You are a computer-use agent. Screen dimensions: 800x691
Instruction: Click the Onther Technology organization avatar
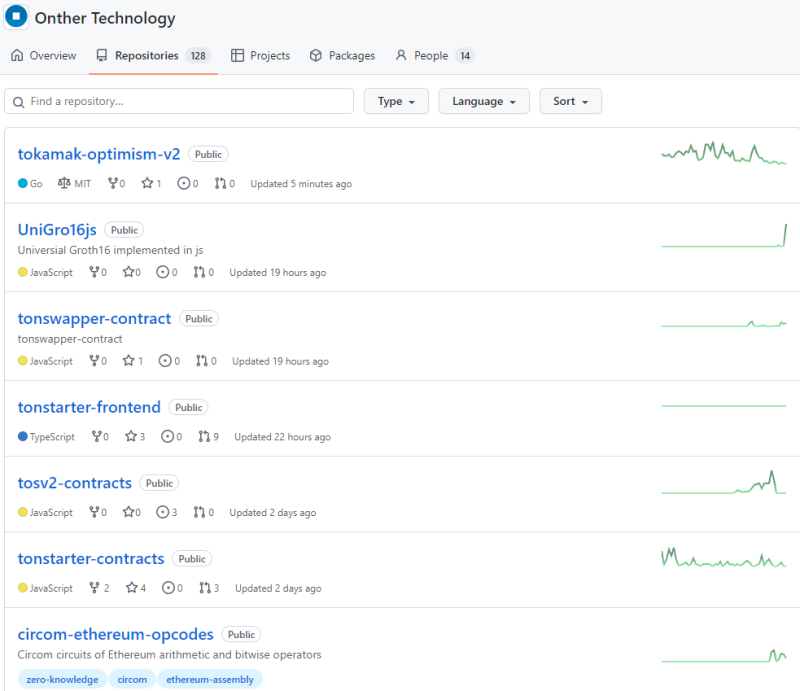(16, 17)
